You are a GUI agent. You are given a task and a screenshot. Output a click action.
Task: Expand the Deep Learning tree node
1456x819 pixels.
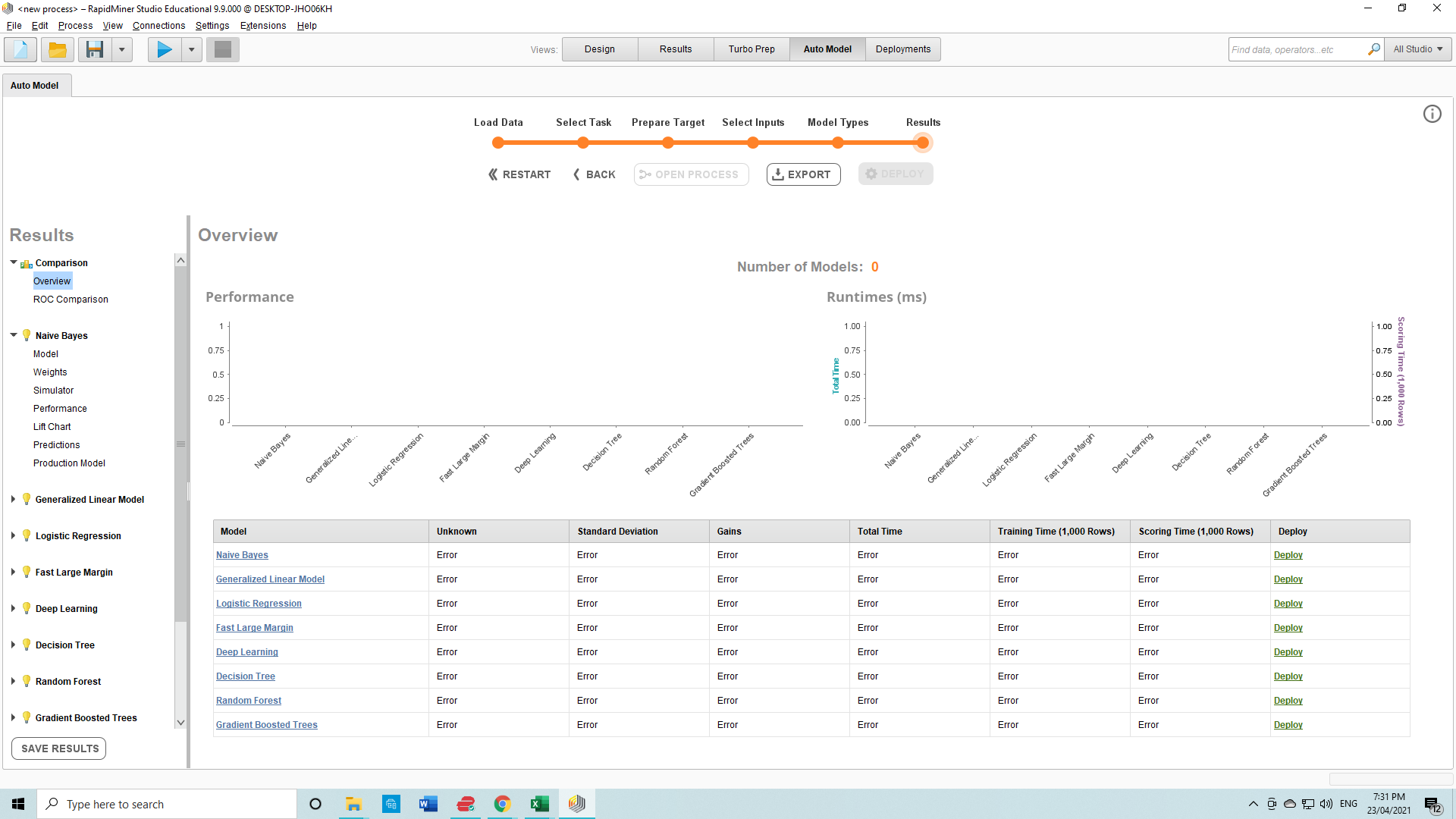click(x=14, y=608)
